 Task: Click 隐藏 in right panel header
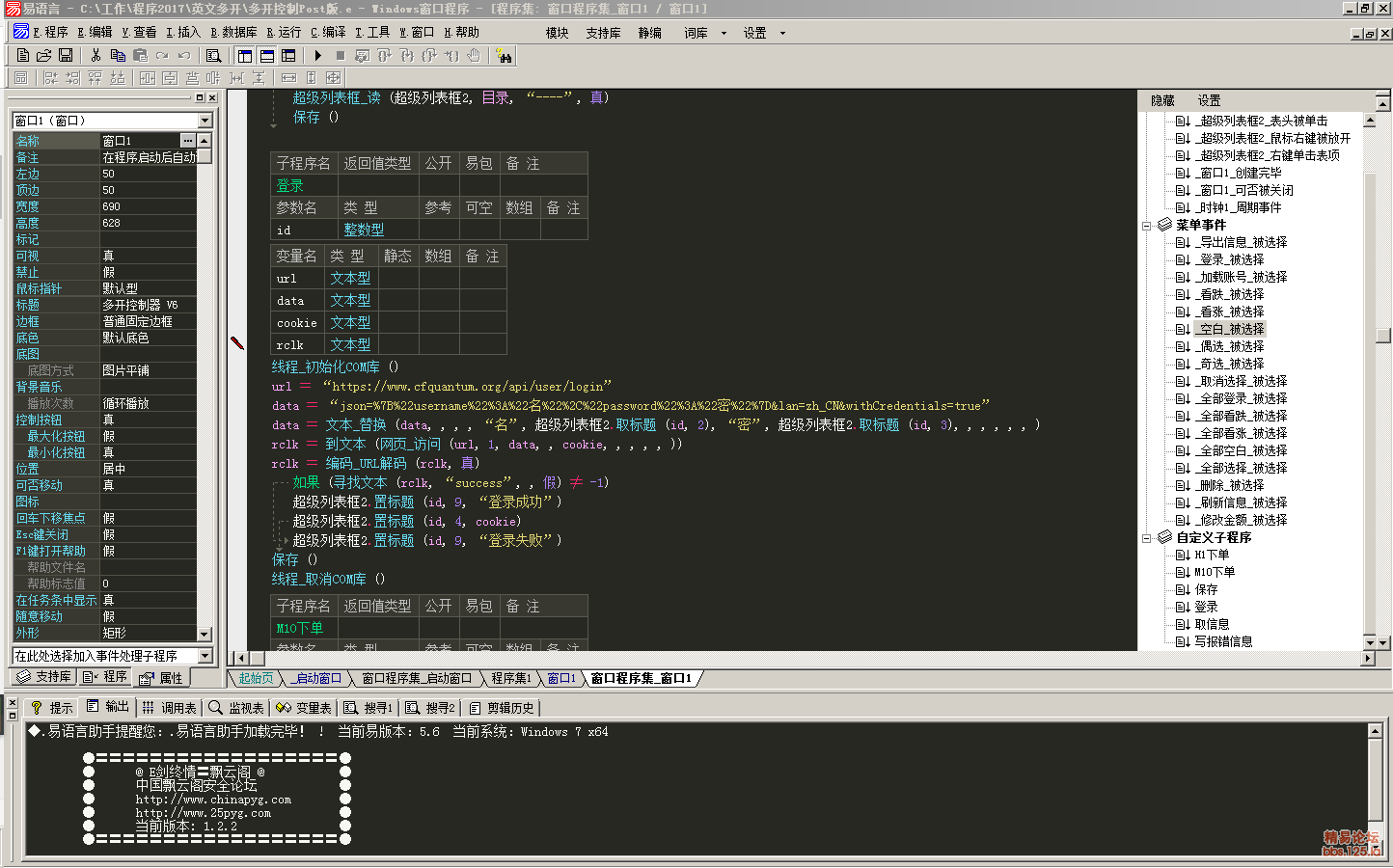point(1162,100)
